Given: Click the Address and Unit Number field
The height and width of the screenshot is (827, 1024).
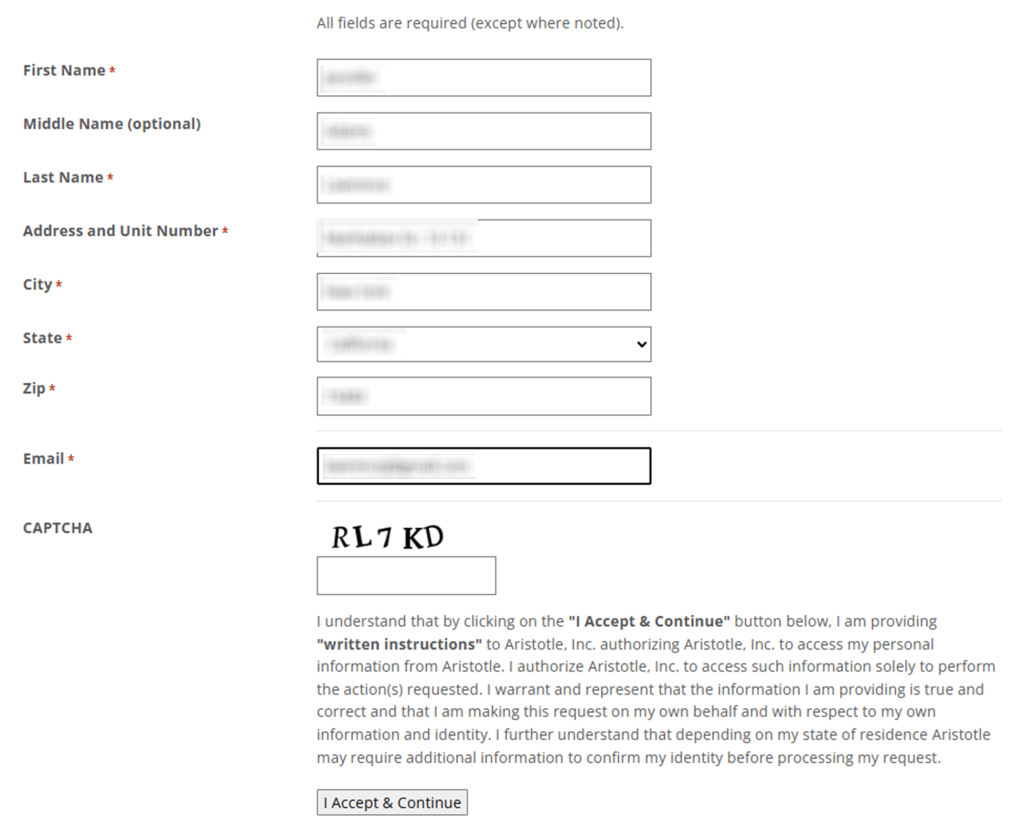Looking at the screenshot, I should (483, 238).
